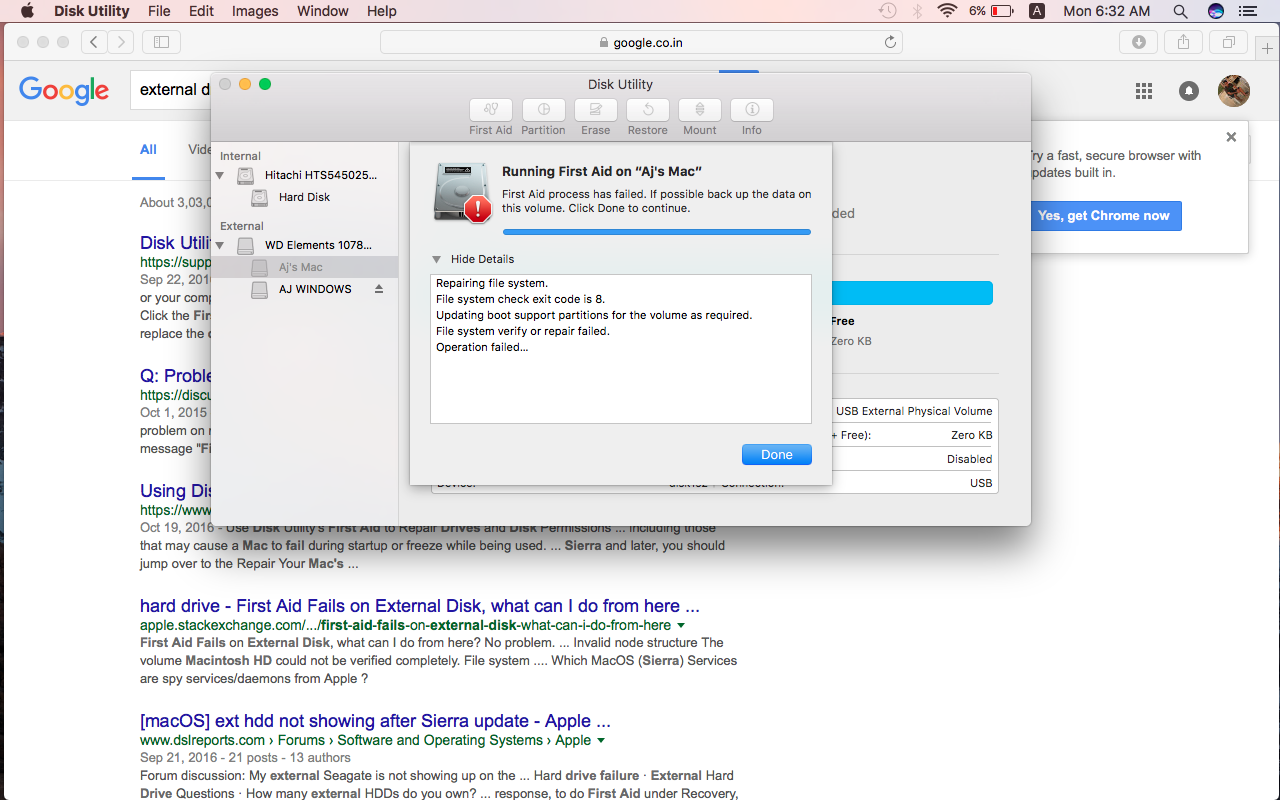Show all tabs in Safari
1280x800 pixels.
1228,42
